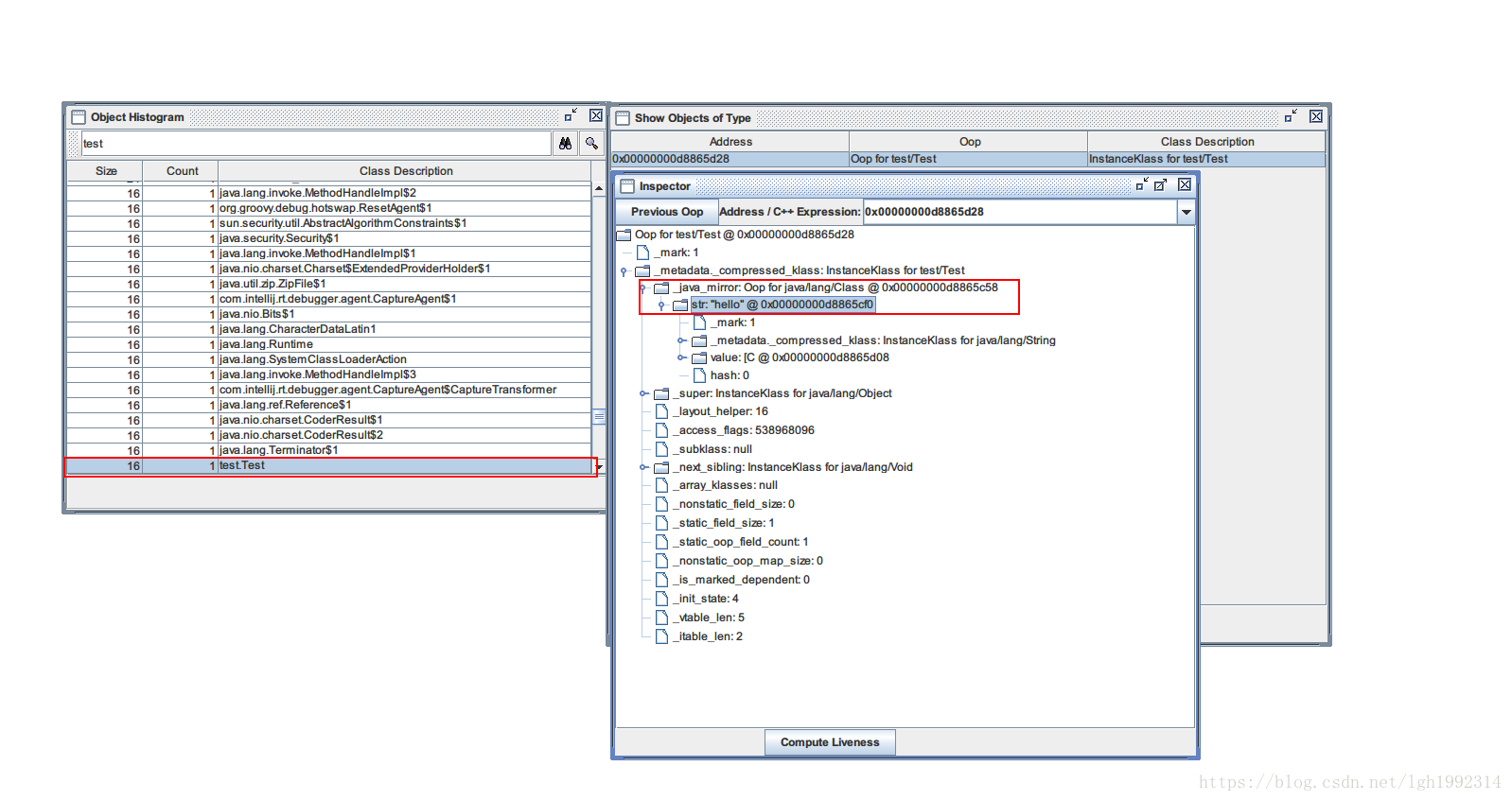Screen dimensions: 1512x801
Task: Iconify the Inspector window
Action: pos(1142,184)
